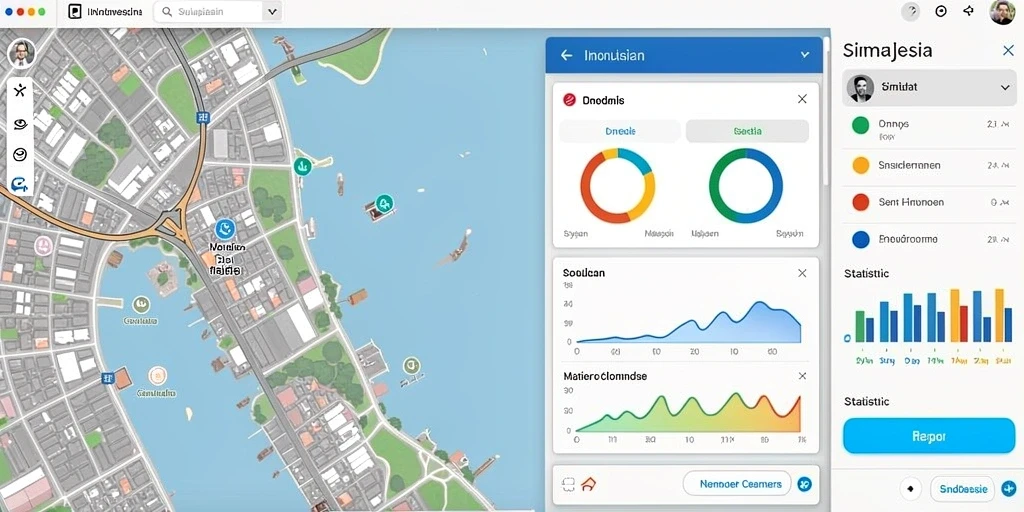Select the running figure icon in left sidebar

(x=20, y=91)
